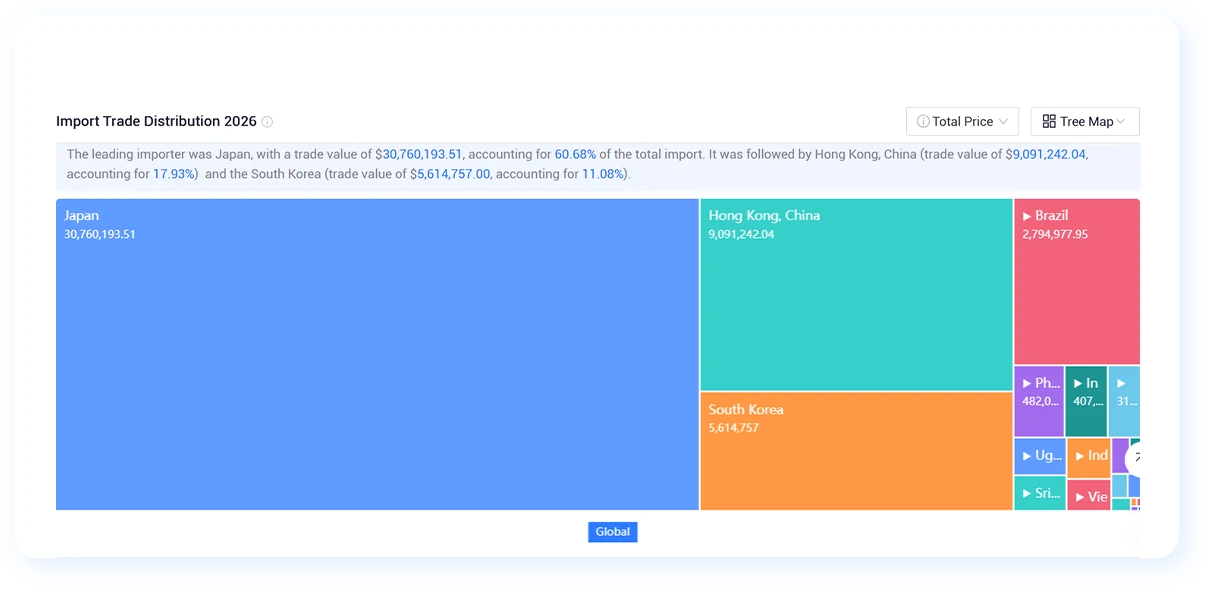Viewport: 1212px width, 592px height.
Task: Select the Hong Kong, China treemap block
Action: tap(857, 295)
